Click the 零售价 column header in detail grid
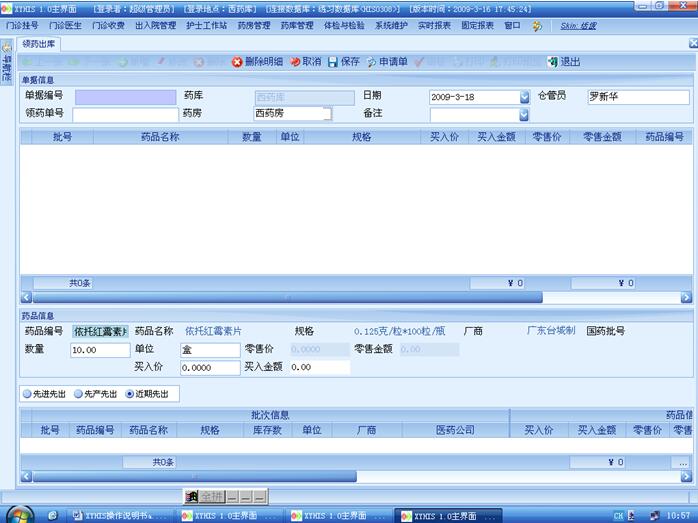698x523 pixels. pyautogui.click(x=547, y=137)
